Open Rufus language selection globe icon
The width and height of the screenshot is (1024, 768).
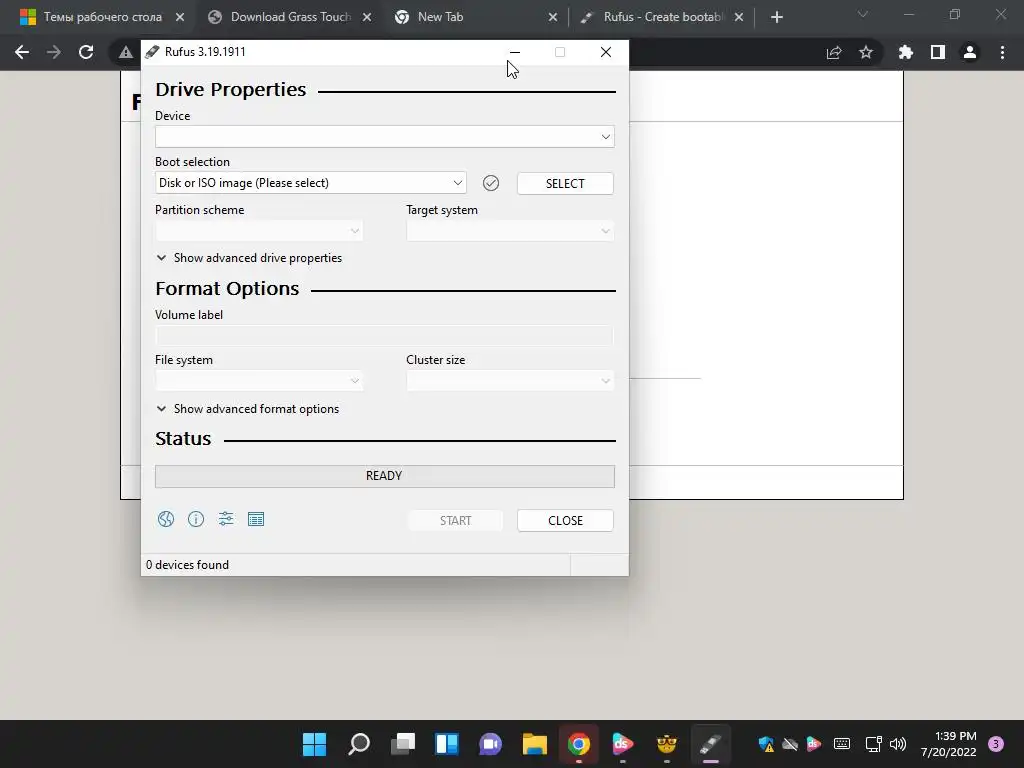tap(166, 519)
